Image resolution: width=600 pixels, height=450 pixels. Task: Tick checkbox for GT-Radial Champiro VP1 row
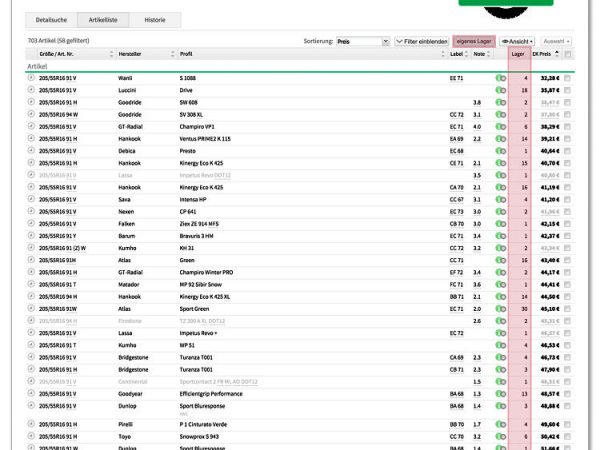coord(567,127)
